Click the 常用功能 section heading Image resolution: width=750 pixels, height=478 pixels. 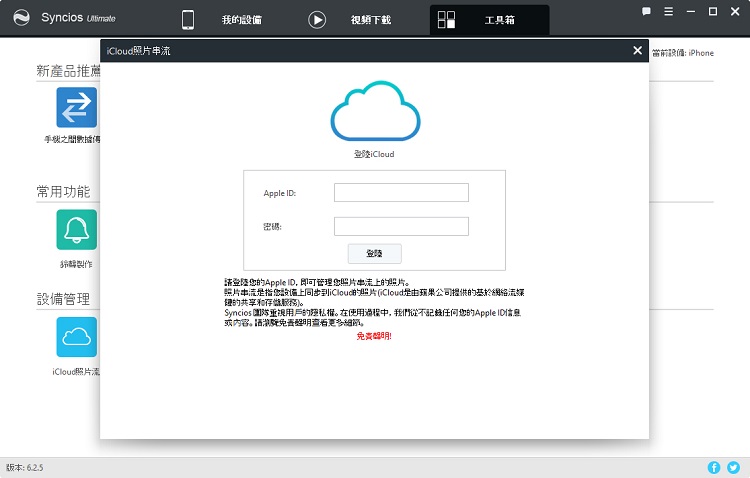coord(63,191)
